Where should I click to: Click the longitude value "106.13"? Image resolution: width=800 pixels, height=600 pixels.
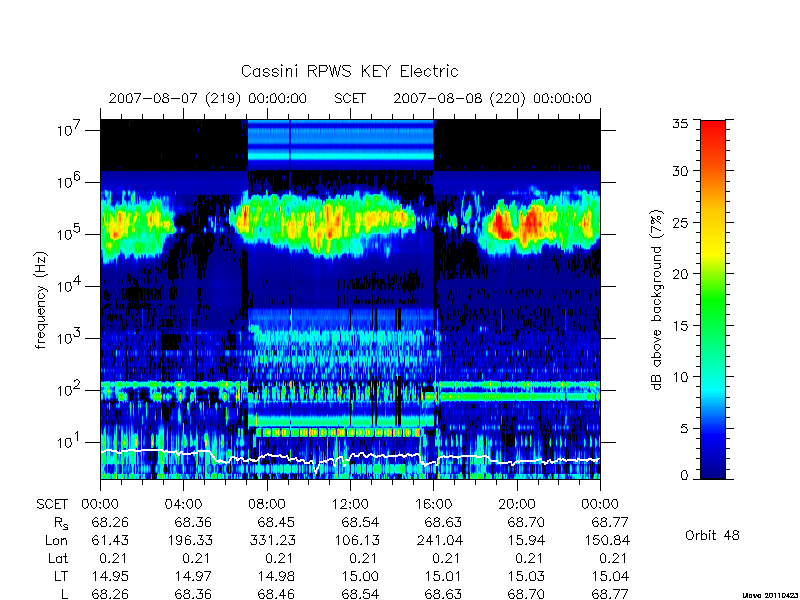point(356,540)
